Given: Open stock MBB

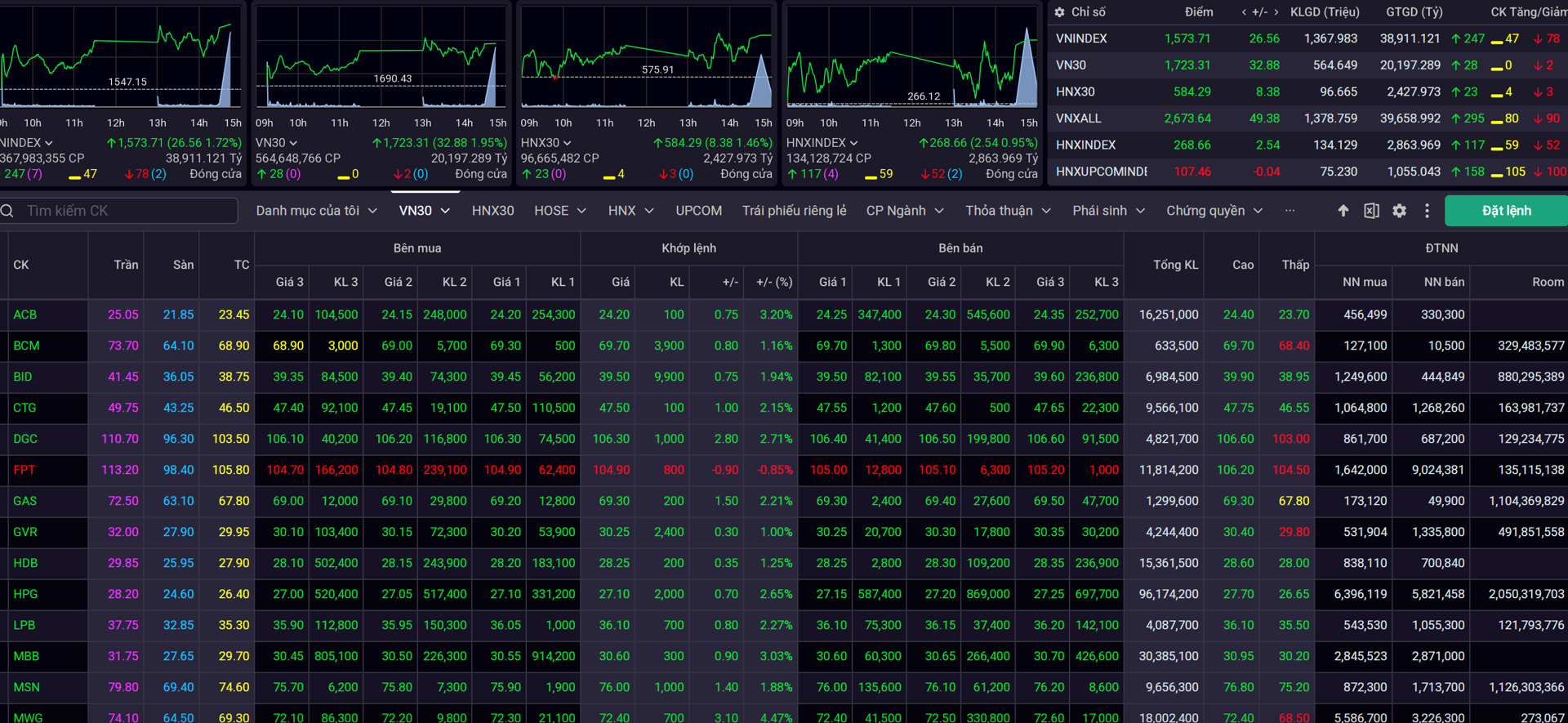Looking at the screenshot, I should [x=26, y=656].
